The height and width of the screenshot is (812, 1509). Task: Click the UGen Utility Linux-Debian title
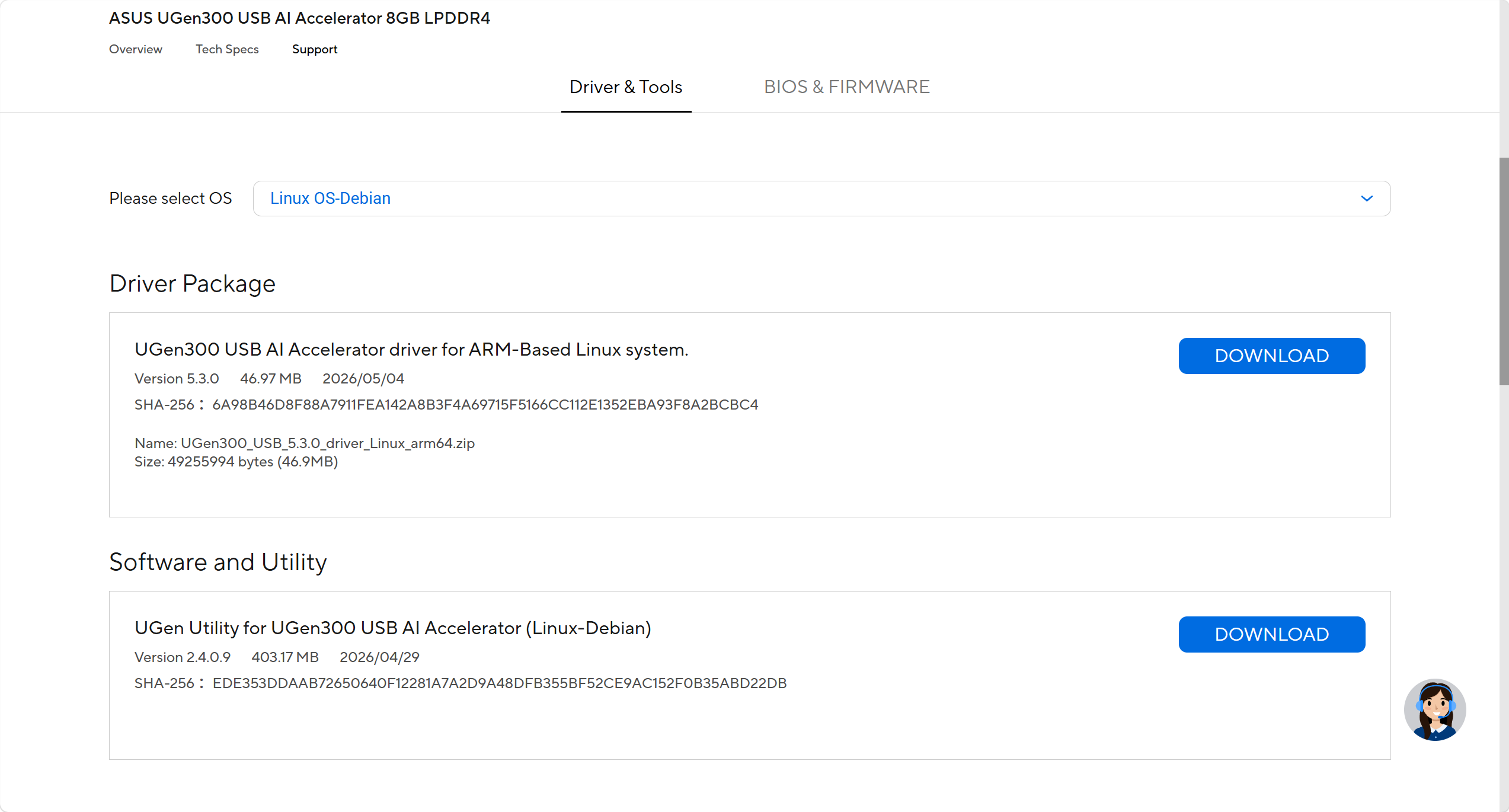click(393, 628)
